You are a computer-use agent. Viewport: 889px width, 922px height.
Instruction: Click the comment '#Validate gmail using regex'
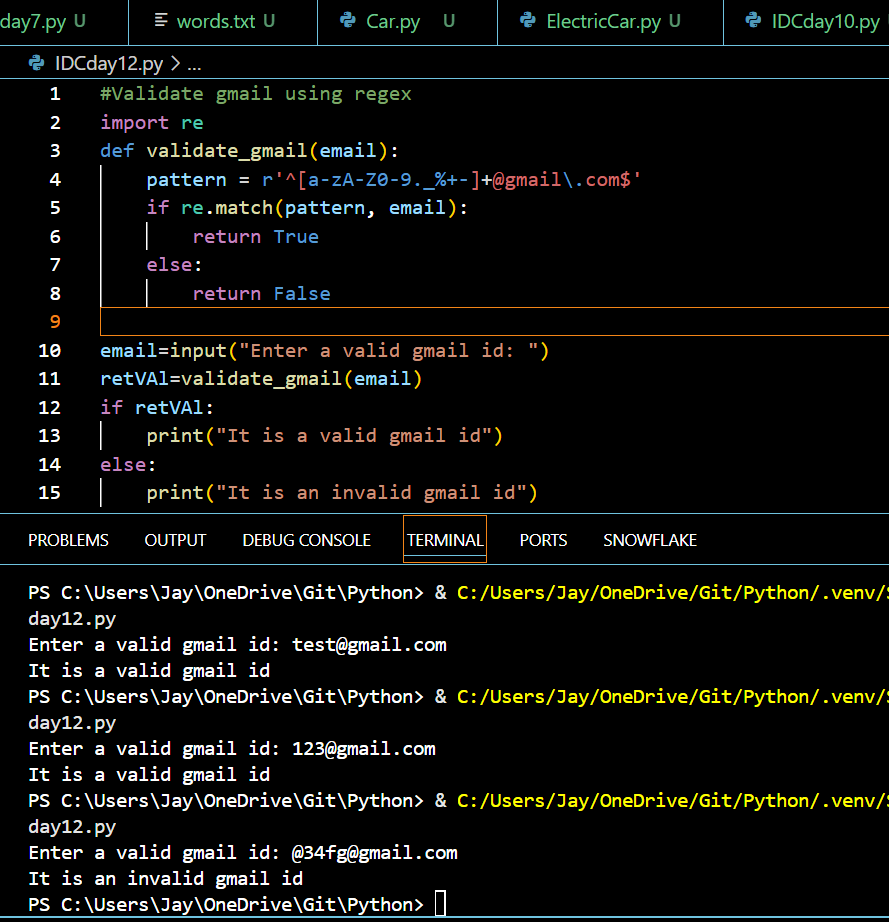click(256, 94)
